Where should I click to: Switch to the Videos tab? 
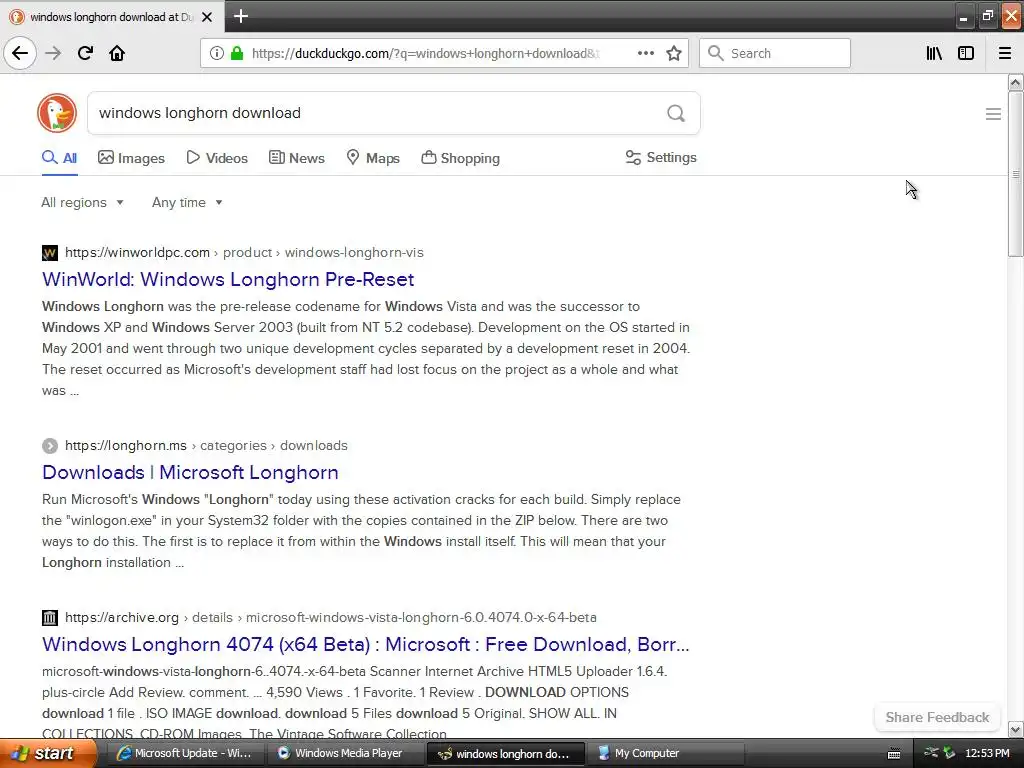click(217, 158)
